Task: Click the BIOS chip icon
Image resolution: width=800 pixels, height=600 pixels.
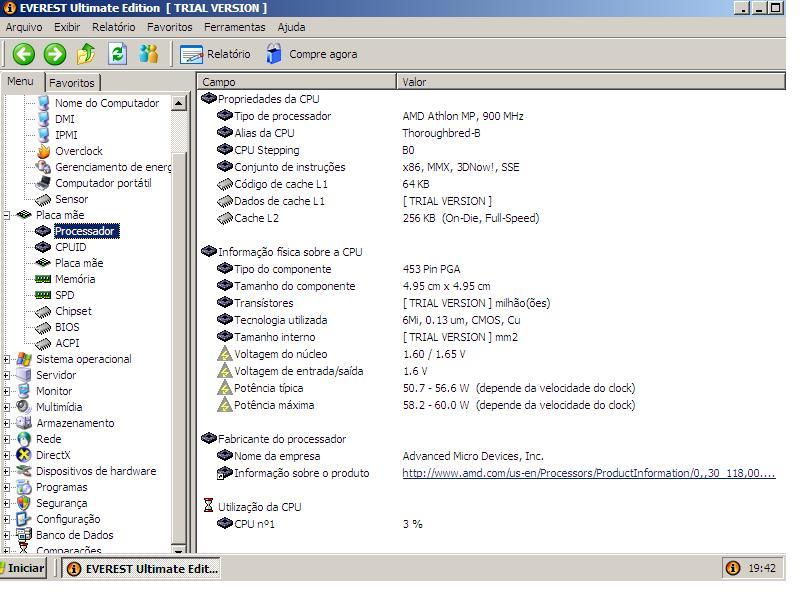Action: pos(43,327)
